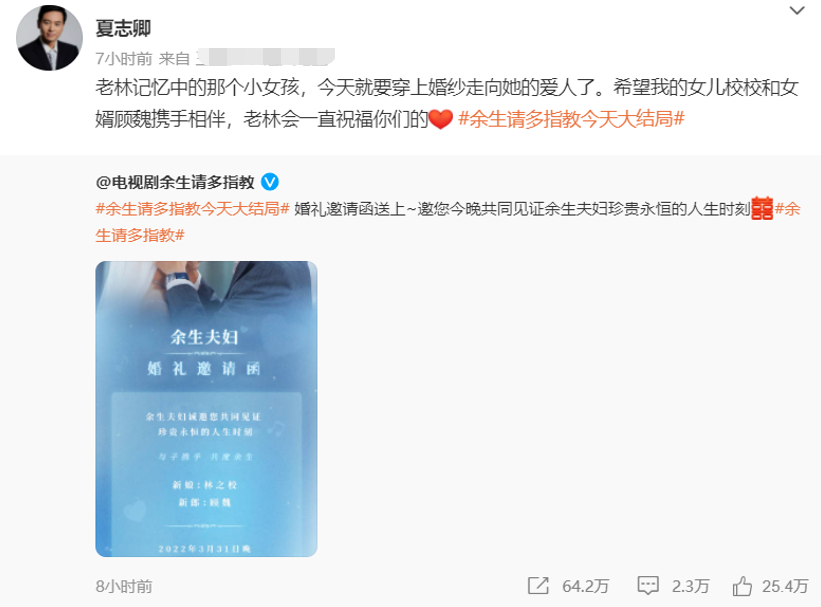Open @电视剧余生请多指教 account link
Viewport: 821px width, 607px height.
(x=175, y=182)
